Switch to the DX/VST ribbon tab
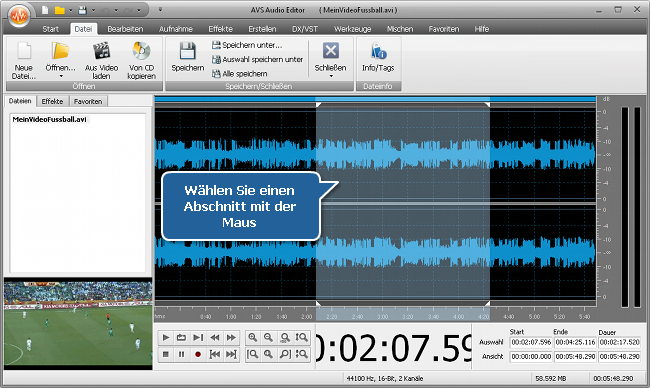This screenshot has height=388, width=650. pyautogui.click(x=305, y=29)
